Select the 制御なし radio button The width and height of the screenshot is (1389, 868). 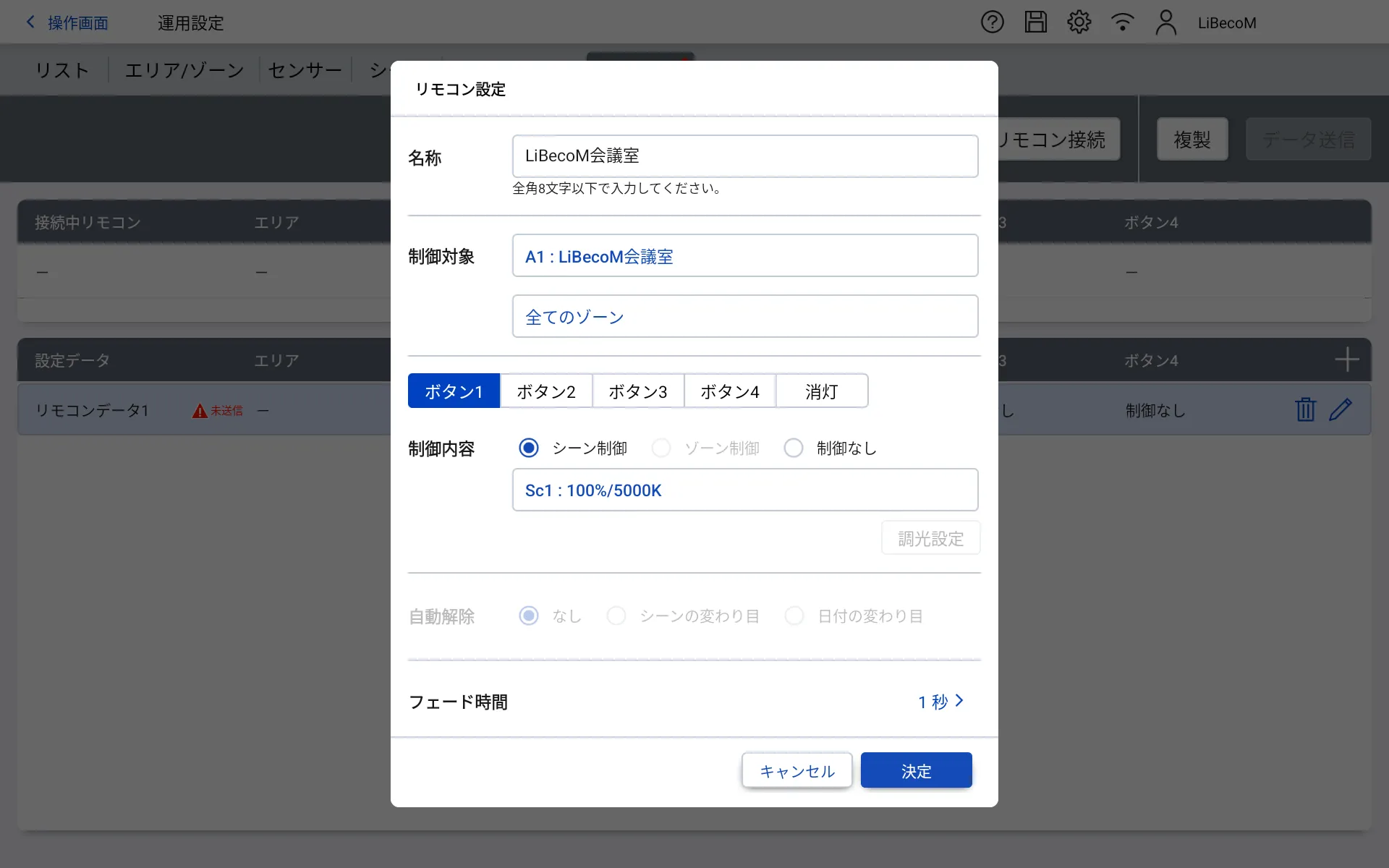pos(794,448)
